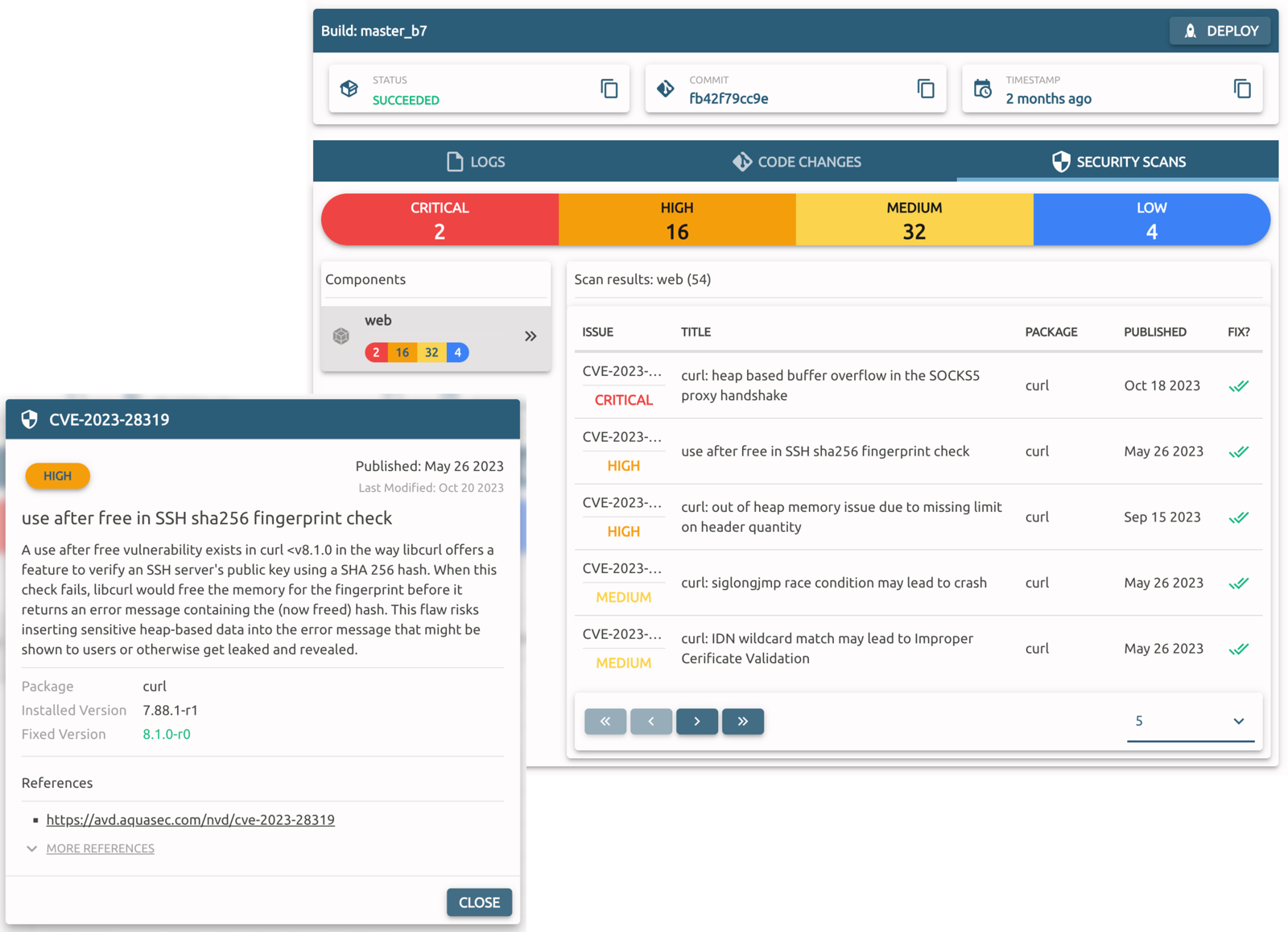Click fix checkmark for siglongjmp row
Screen dimensions: 1288x932
(1239, 583)
